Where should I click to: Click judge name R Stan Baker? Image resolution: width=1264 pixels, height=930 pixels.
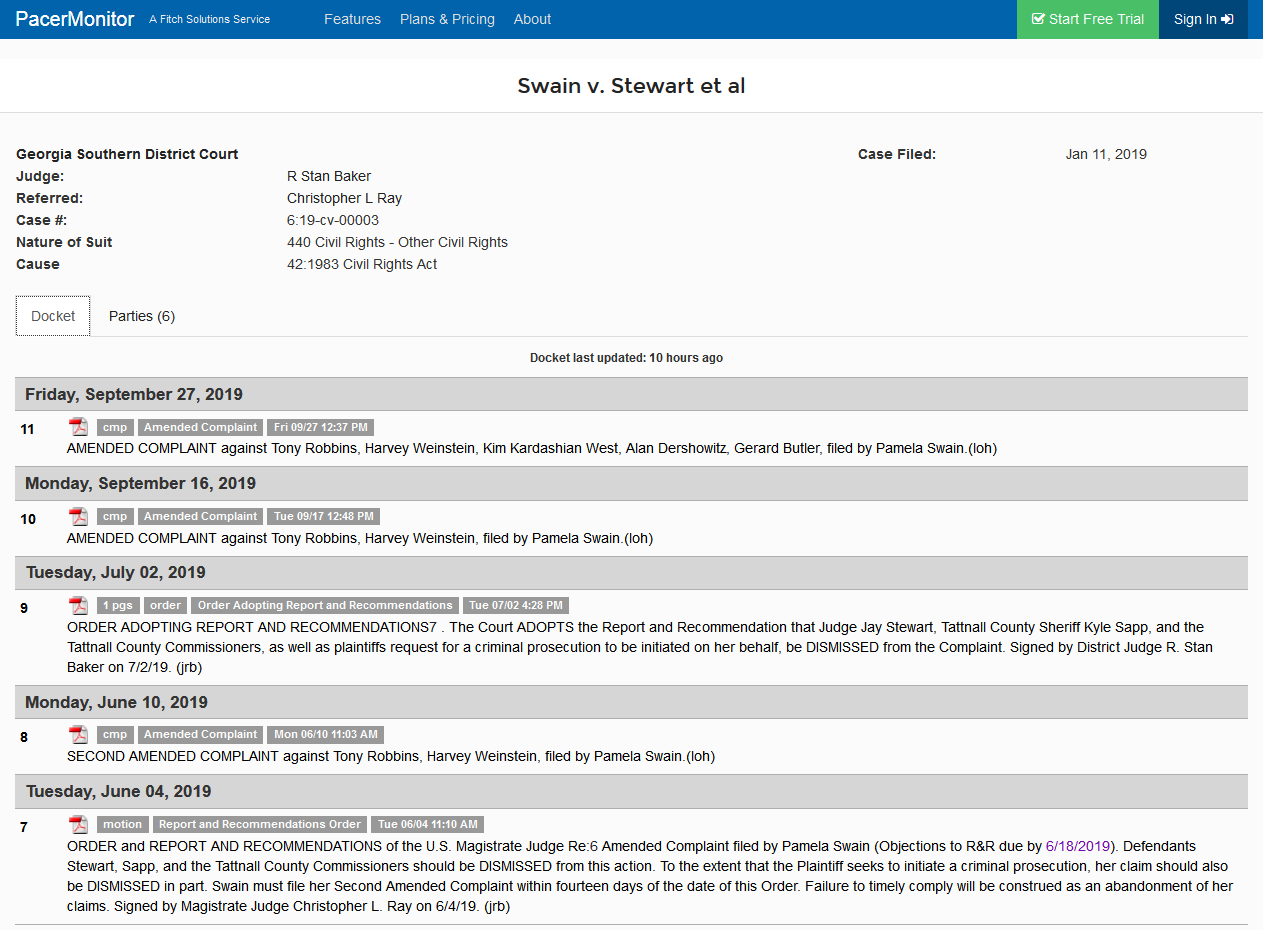point(329,176)
